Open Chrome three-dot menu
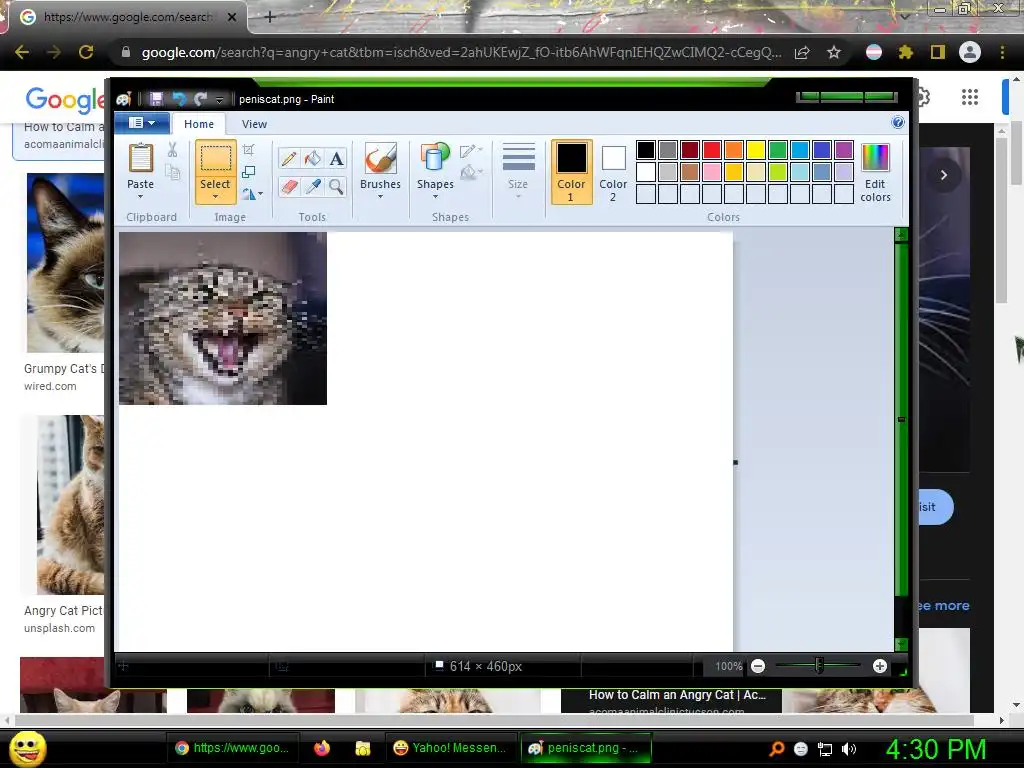The height and width of the screenshot is (768, 1024). click(x=1002, y=52)
